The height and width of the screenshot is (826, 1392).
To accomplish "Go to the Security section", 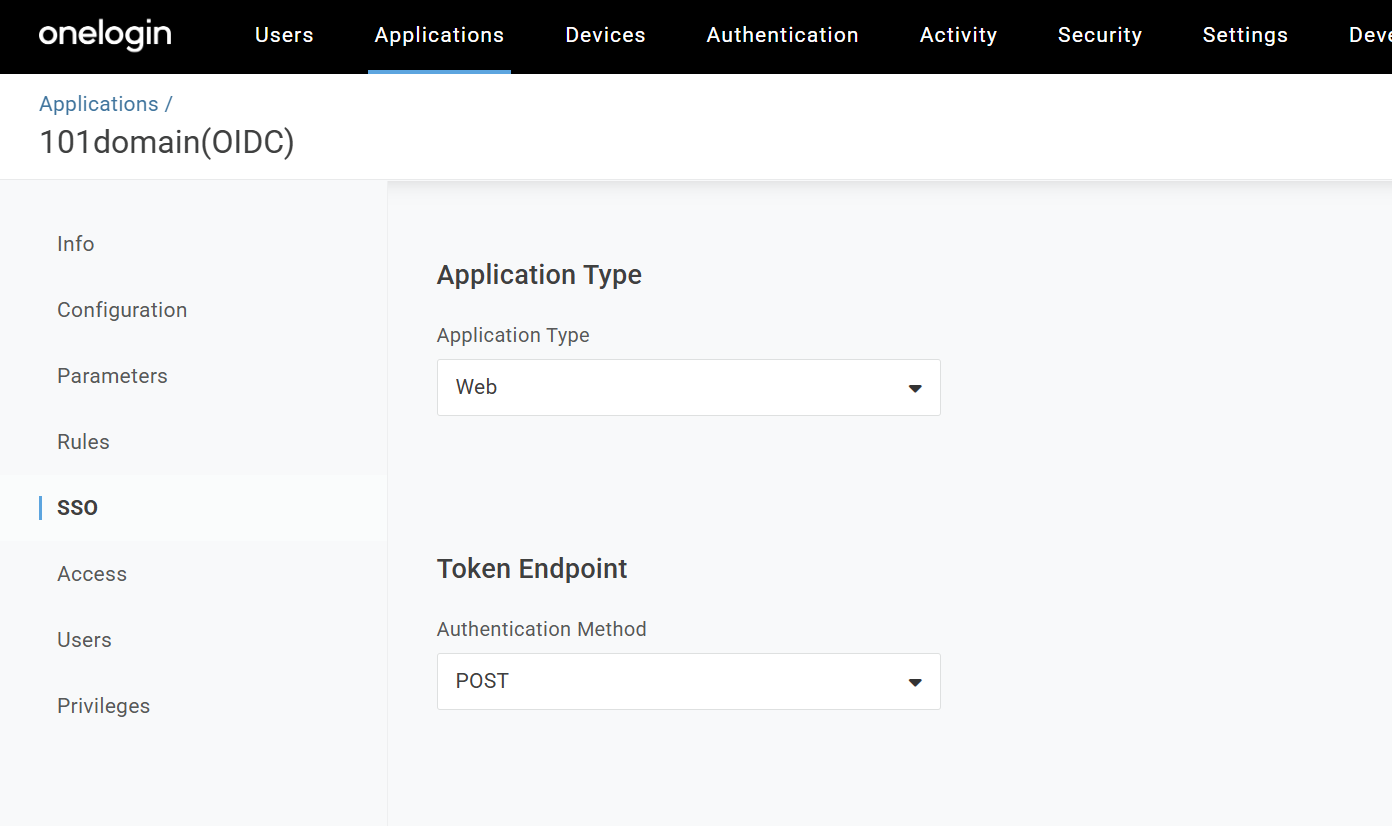I will (1099, 35).
